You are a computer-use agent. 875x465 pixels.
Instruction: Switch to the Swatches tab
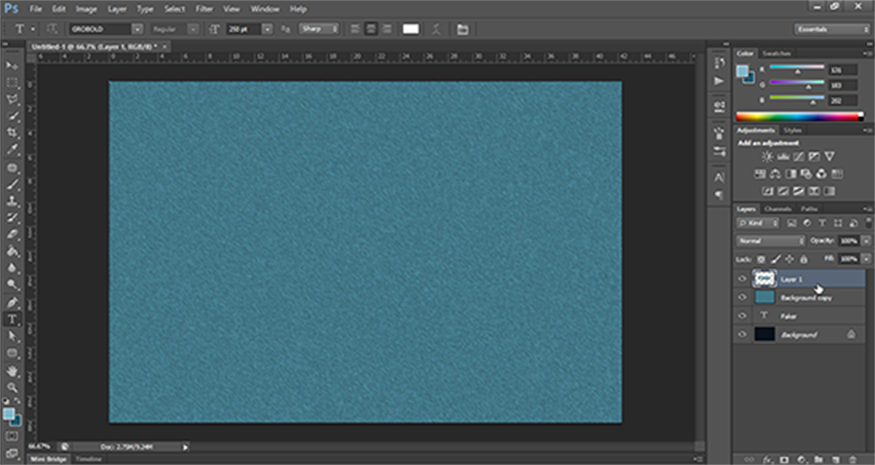(x=777, y=53)
